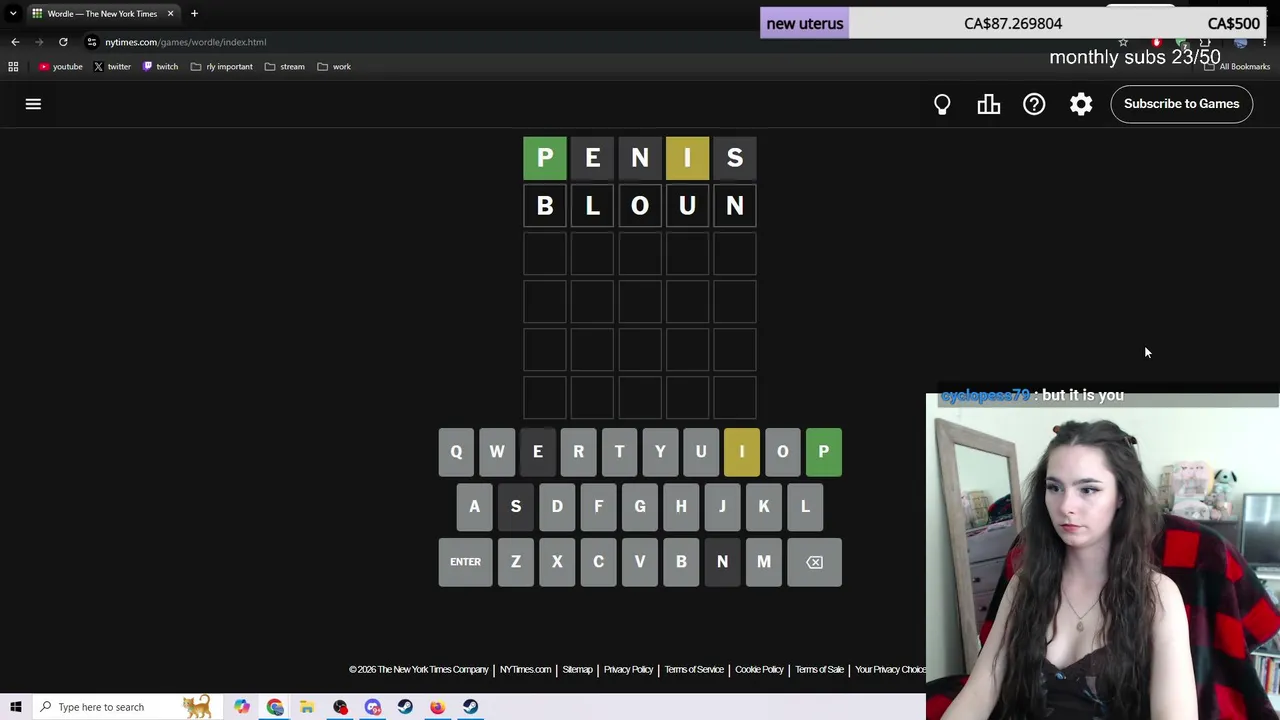
Task: Open the Wordle hamburger navigation menu
Action: pyautogui.click(x=33, y=104)
